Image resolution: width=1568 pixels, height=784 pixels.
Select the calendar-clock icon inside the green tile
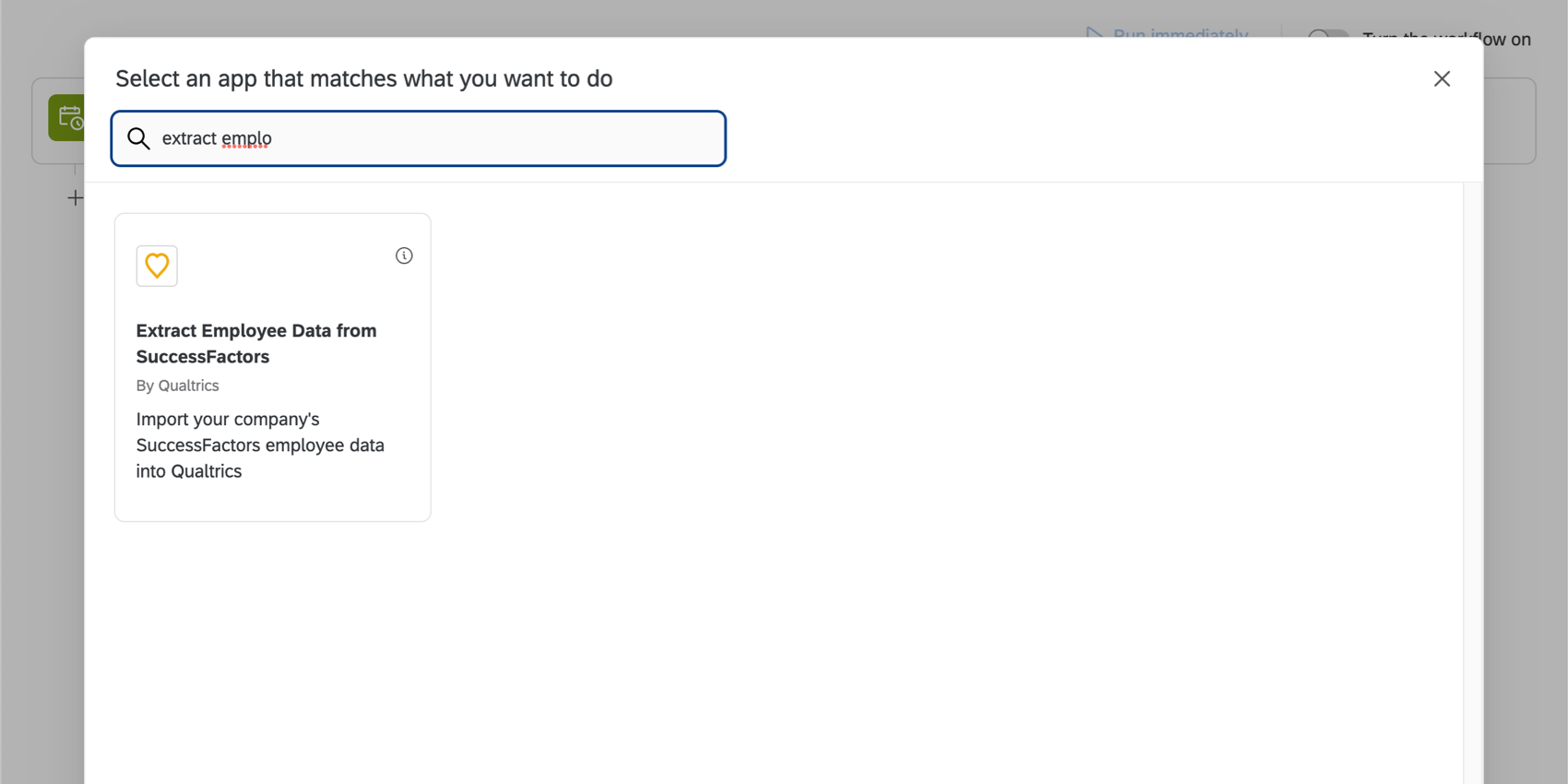pyautogui.click(x=70, y=118)
